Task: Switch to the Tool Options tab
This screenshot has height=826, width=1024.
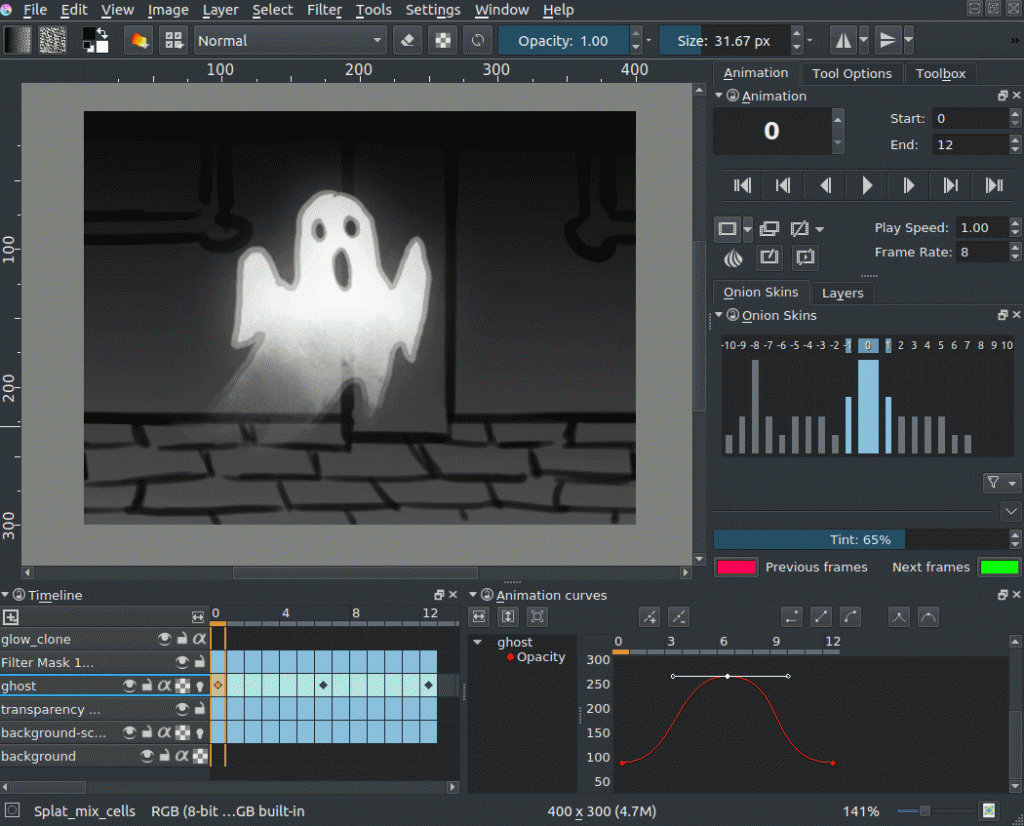Action: (852, 73)
